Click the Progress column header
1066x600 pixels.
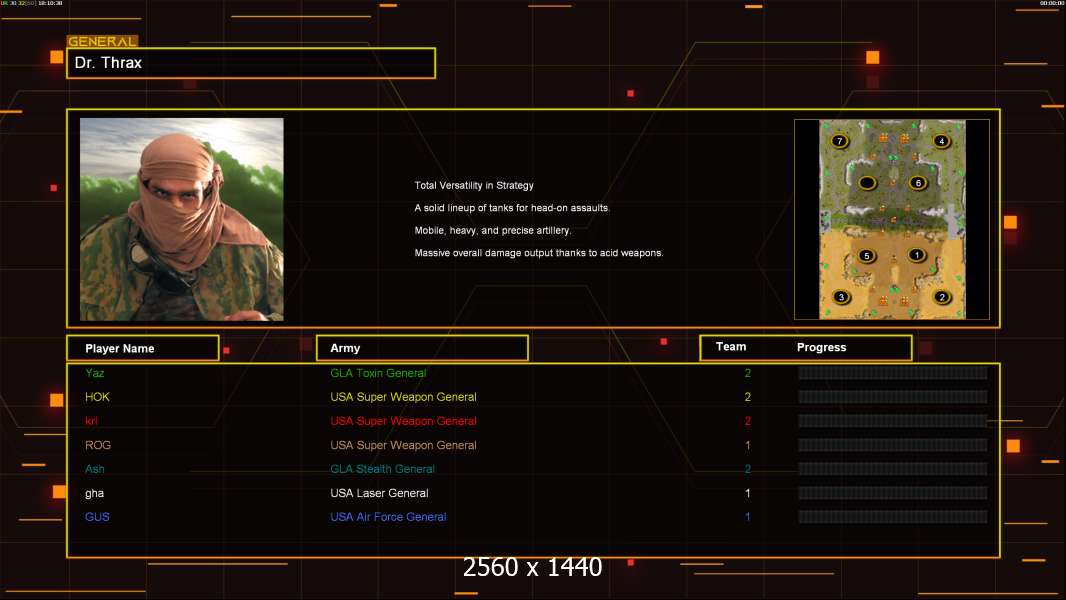coord(821,347)
